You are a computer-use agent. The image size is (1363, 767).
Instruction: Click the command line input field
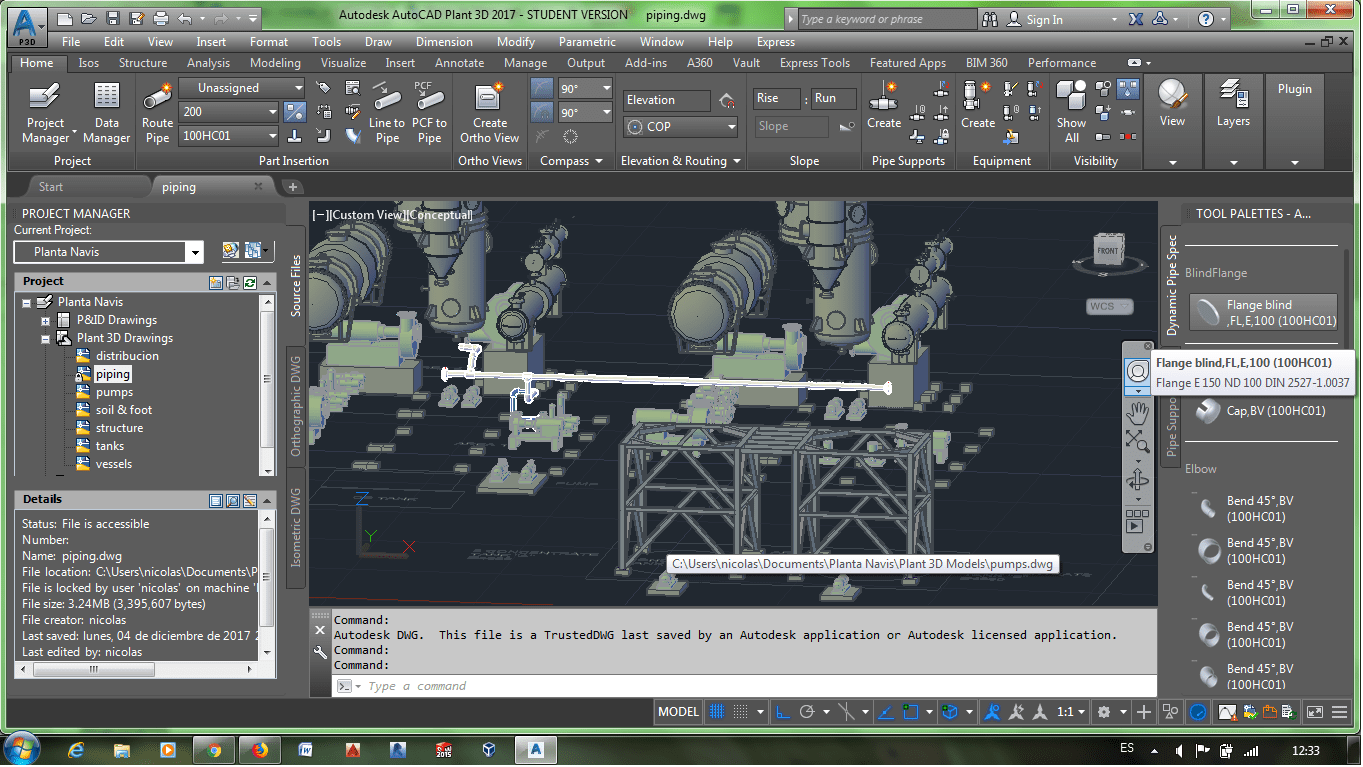(750, 686)
